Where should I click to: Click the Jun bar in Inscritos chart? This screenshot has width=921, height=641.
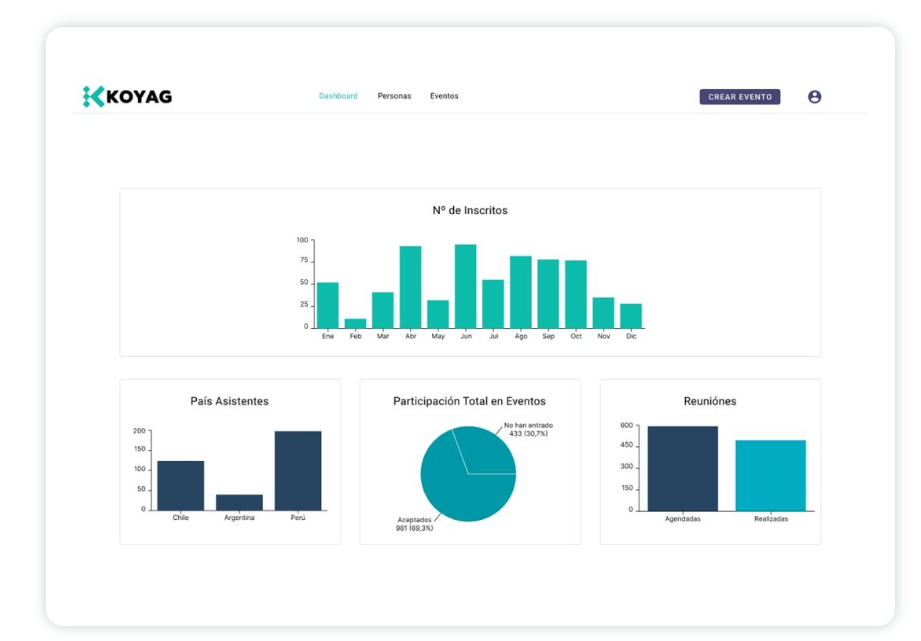[x=465, y=286]
